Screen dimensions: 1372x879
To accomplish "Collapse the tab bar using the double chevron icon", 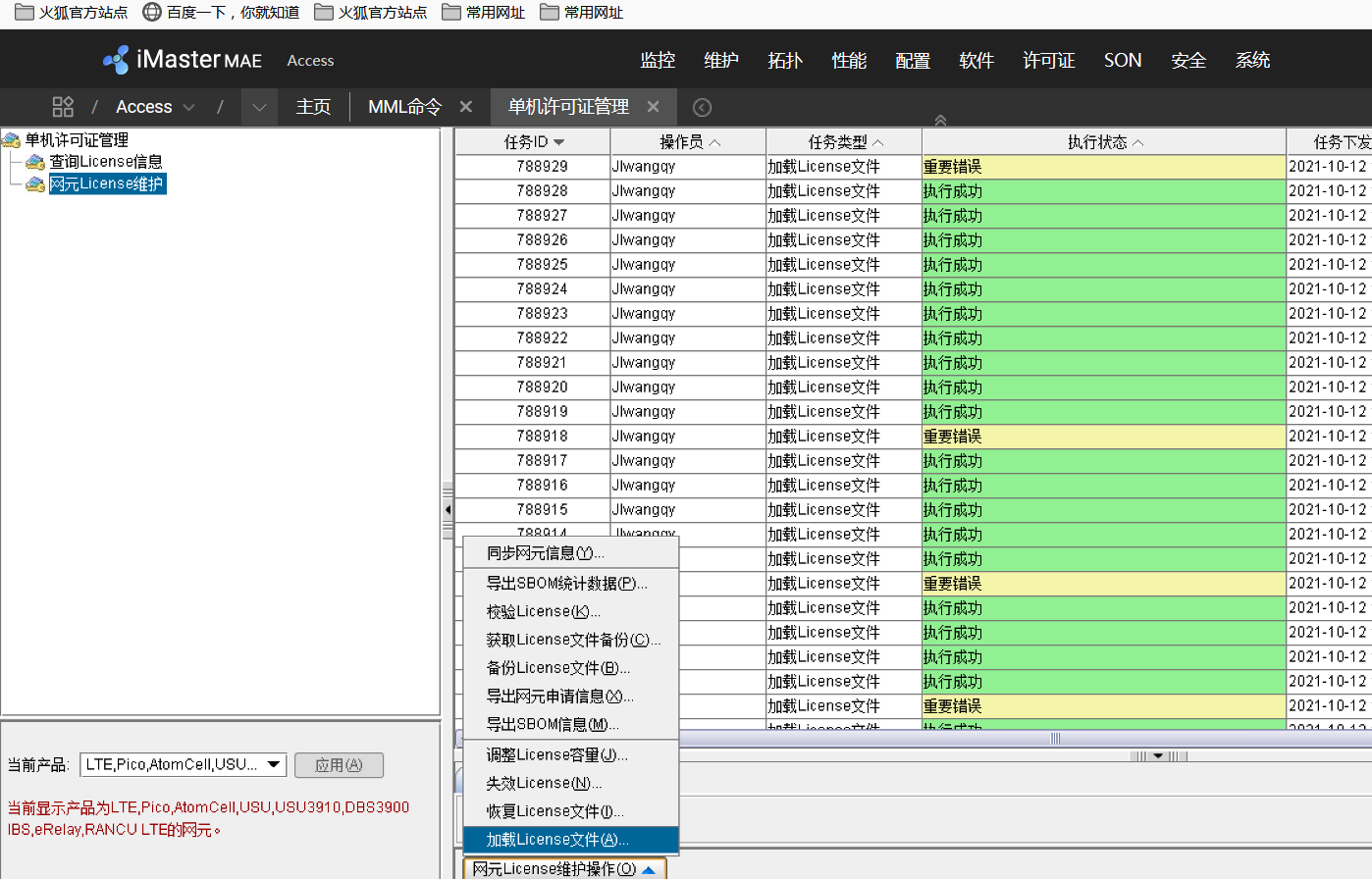I will tap(940, 120).
